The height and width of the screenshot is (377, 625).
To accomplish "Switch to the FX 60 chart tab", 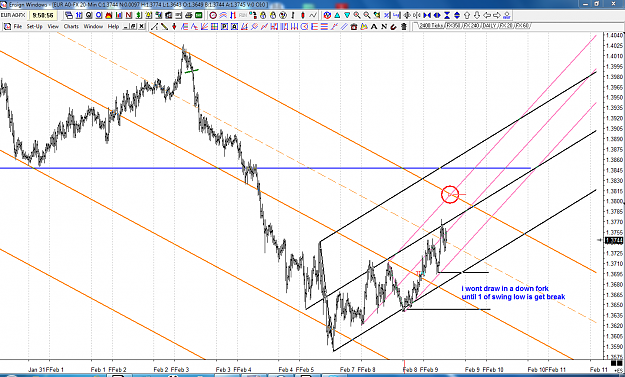I will click(522, 26).
